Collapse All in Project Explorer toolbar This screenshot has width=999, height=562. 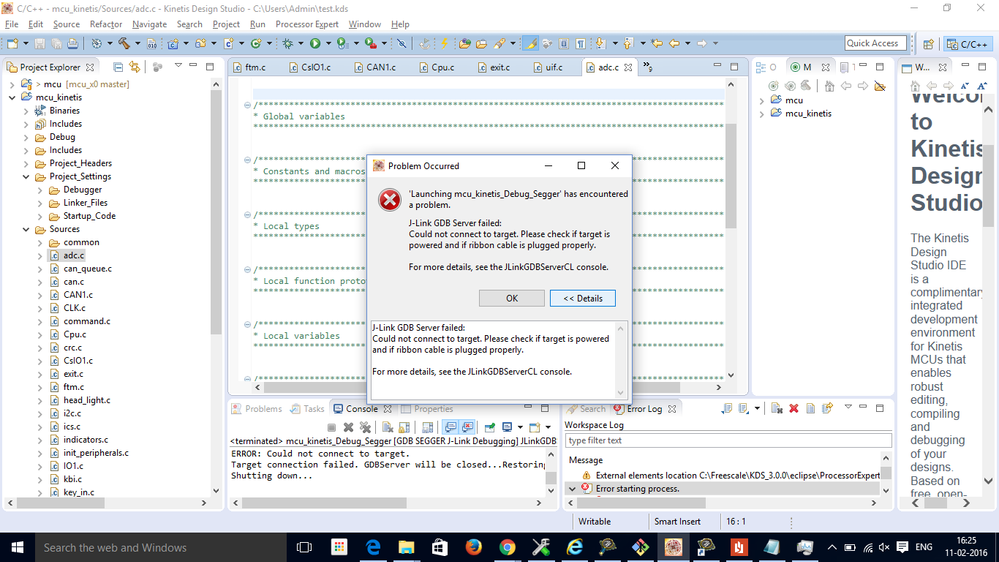click(118, 67)
